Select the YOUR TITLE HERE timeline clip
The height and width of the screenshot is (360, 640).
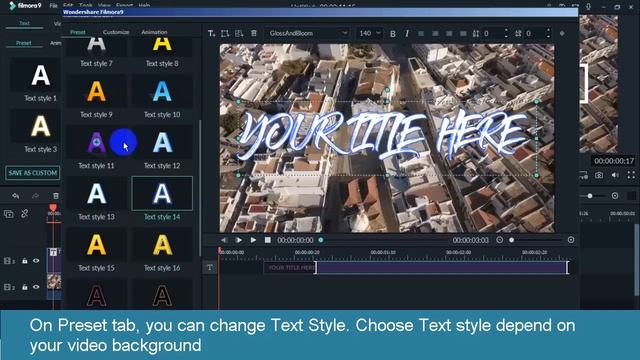[x=416, y=268]
